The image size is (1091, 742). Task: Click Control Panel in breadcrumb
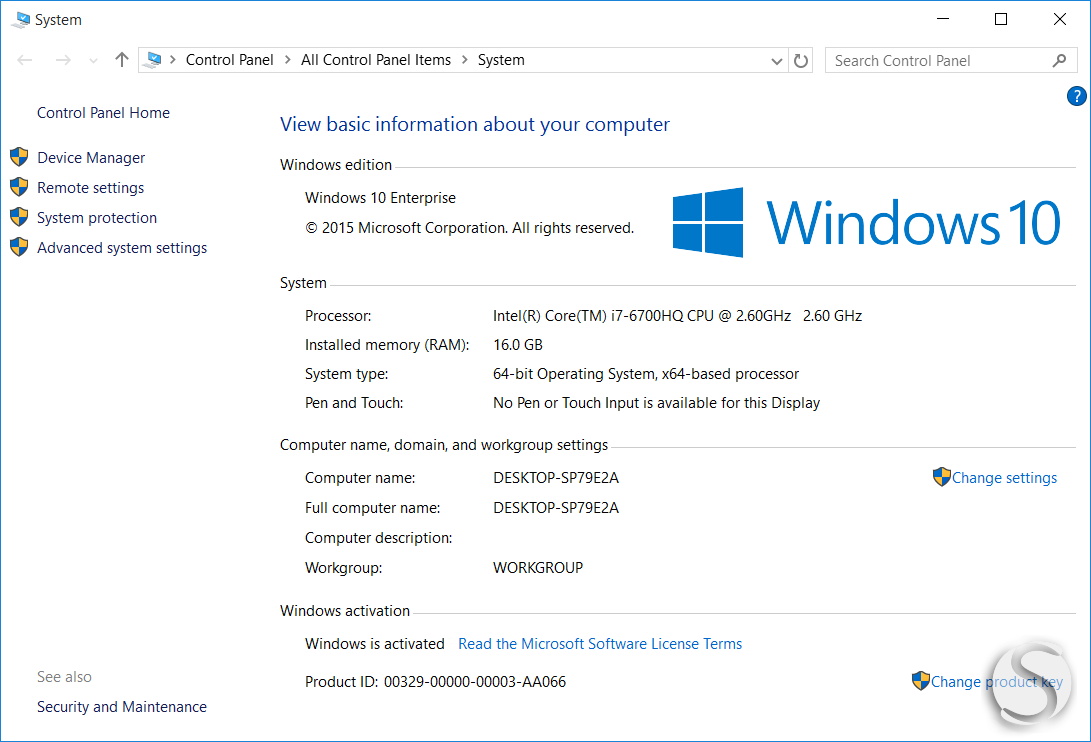coord(230,60)
